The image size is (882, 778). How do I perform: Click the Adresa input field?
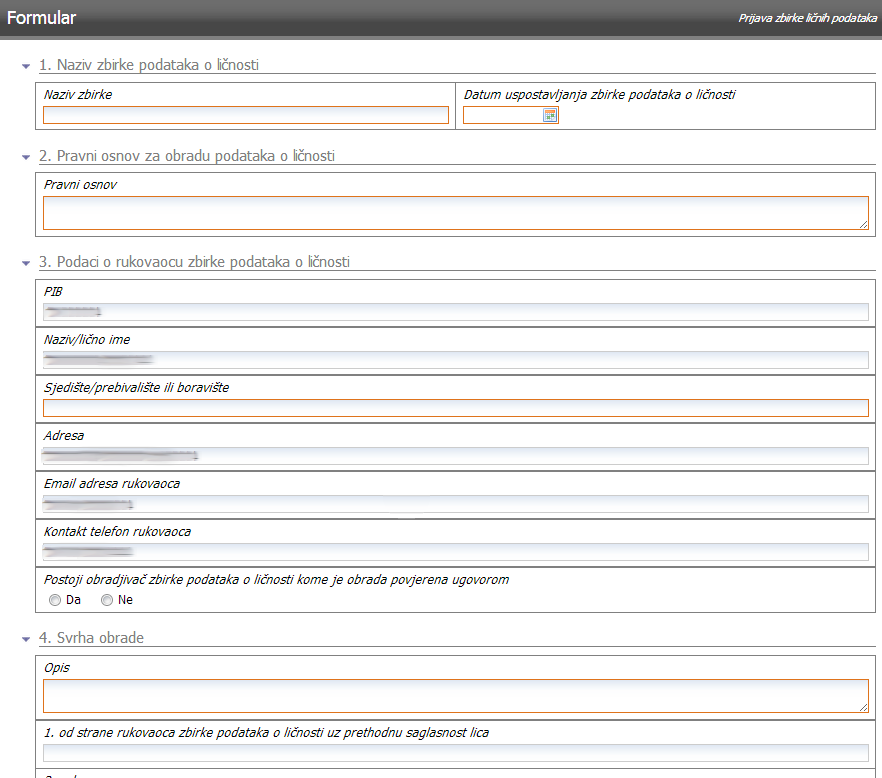click(455, 456)
